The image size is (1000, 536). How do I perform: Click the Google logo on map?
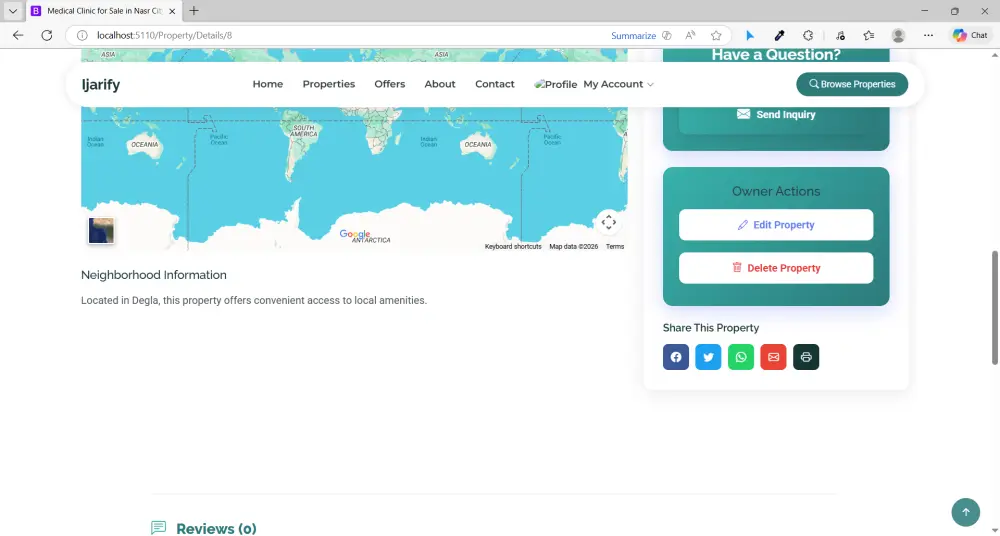(x=355, y=234)
